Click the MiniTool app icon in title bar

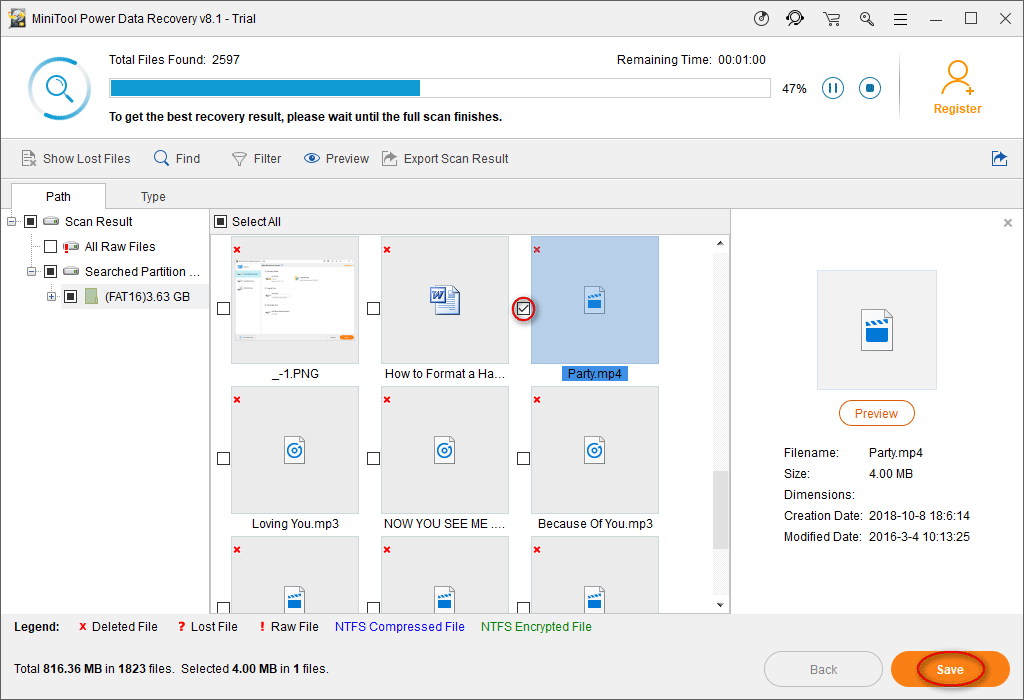[17, 18]
